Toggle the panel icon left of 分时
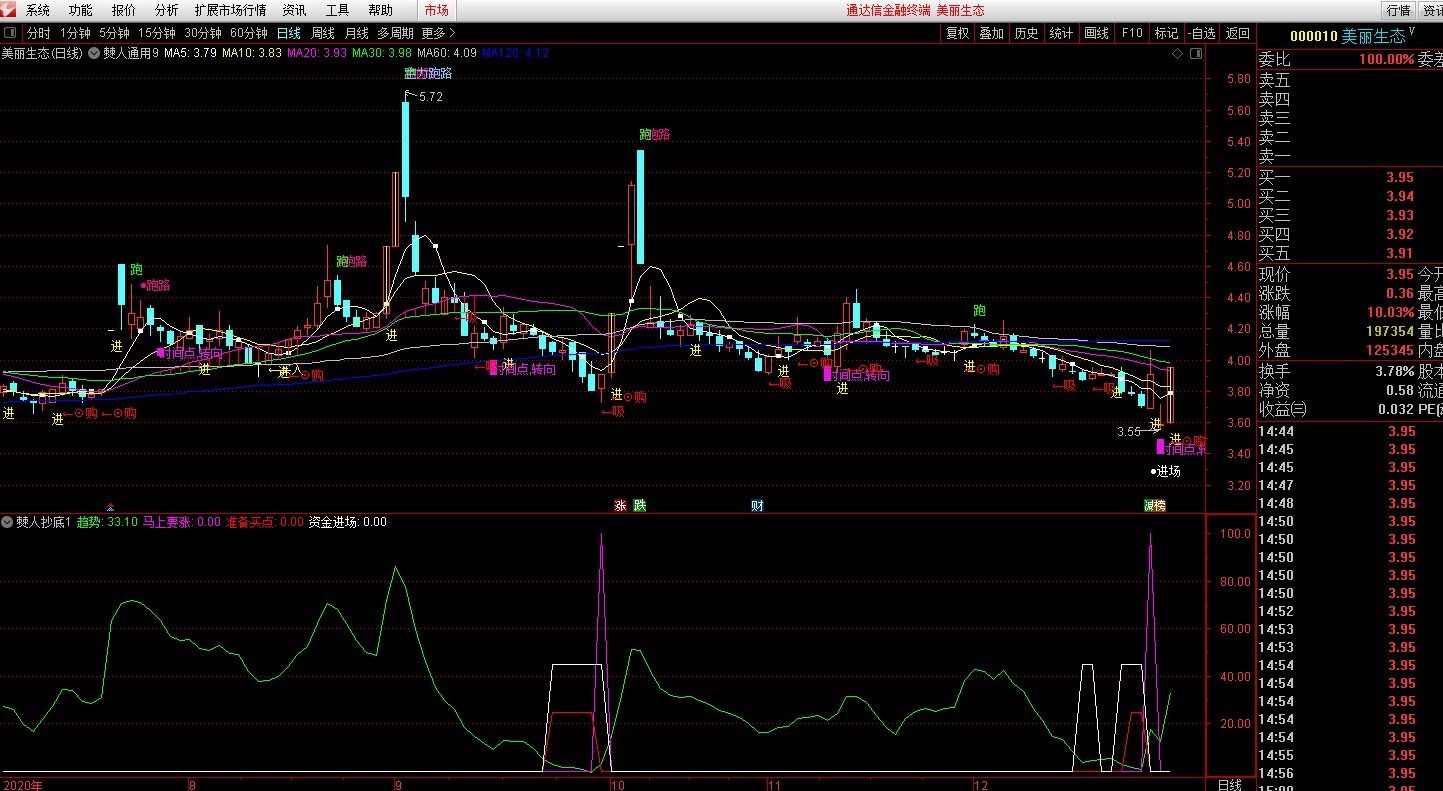The width and height of the screenshot is (1443, 791). pos(9,33)
